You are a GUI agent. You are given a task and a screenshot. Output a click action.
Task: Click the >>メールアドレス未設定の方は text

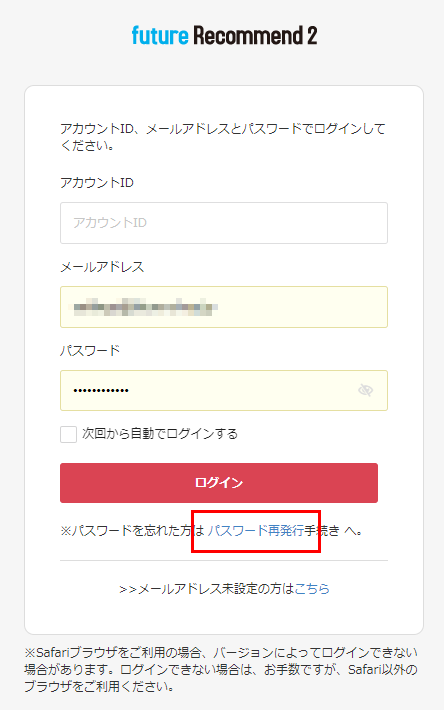207,589
